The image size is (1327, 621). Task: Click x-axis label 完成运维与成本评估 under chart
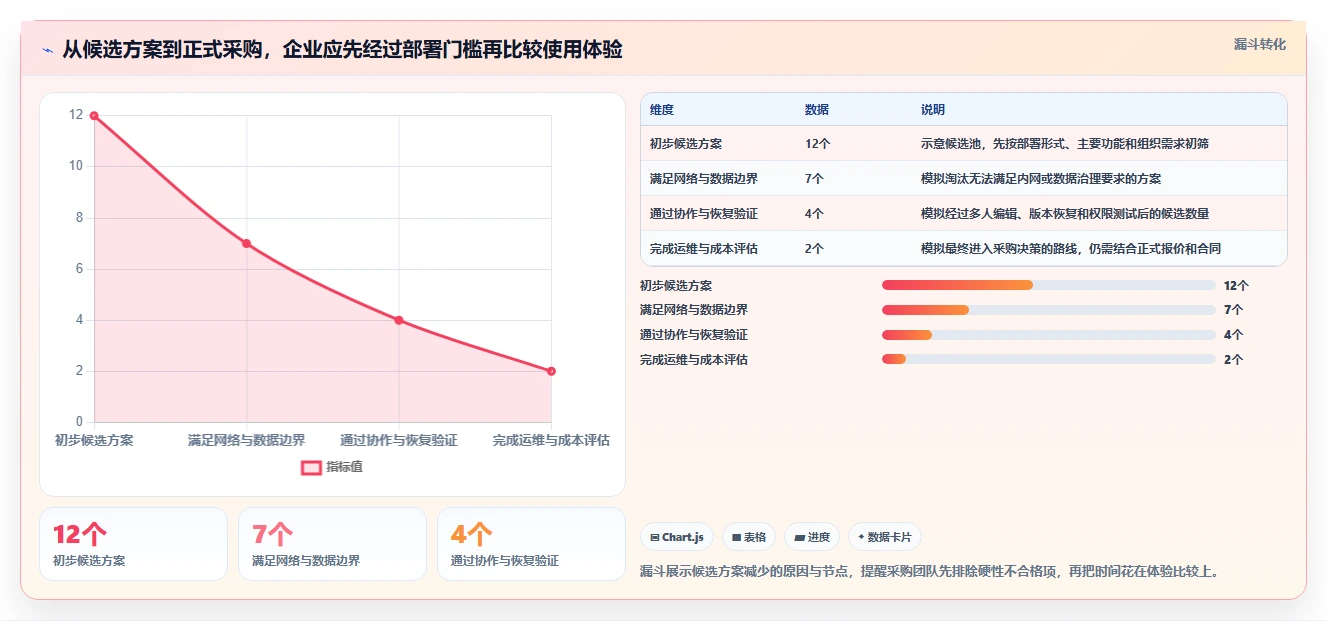tap(551, 440)
